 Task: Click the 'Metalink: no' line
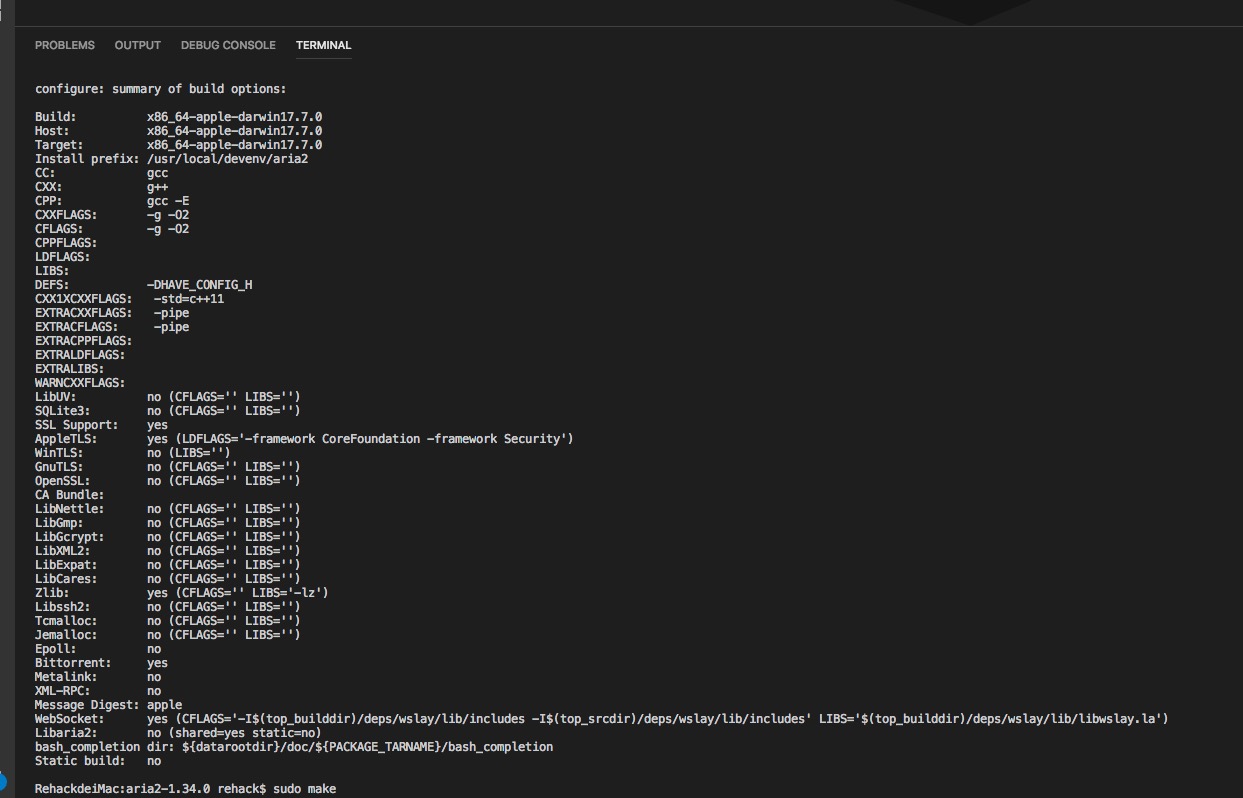click(x=98, y=677)
